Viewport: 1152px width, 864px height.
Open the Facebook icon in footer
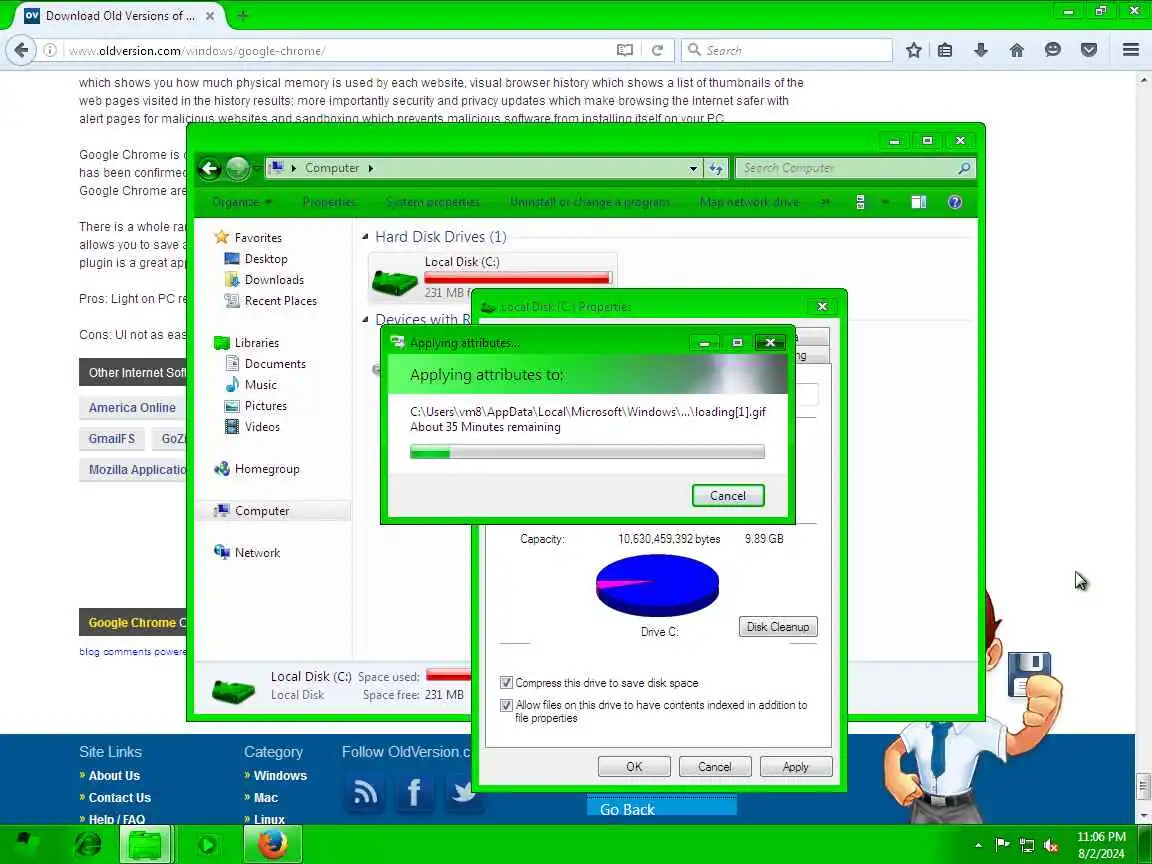414,792
